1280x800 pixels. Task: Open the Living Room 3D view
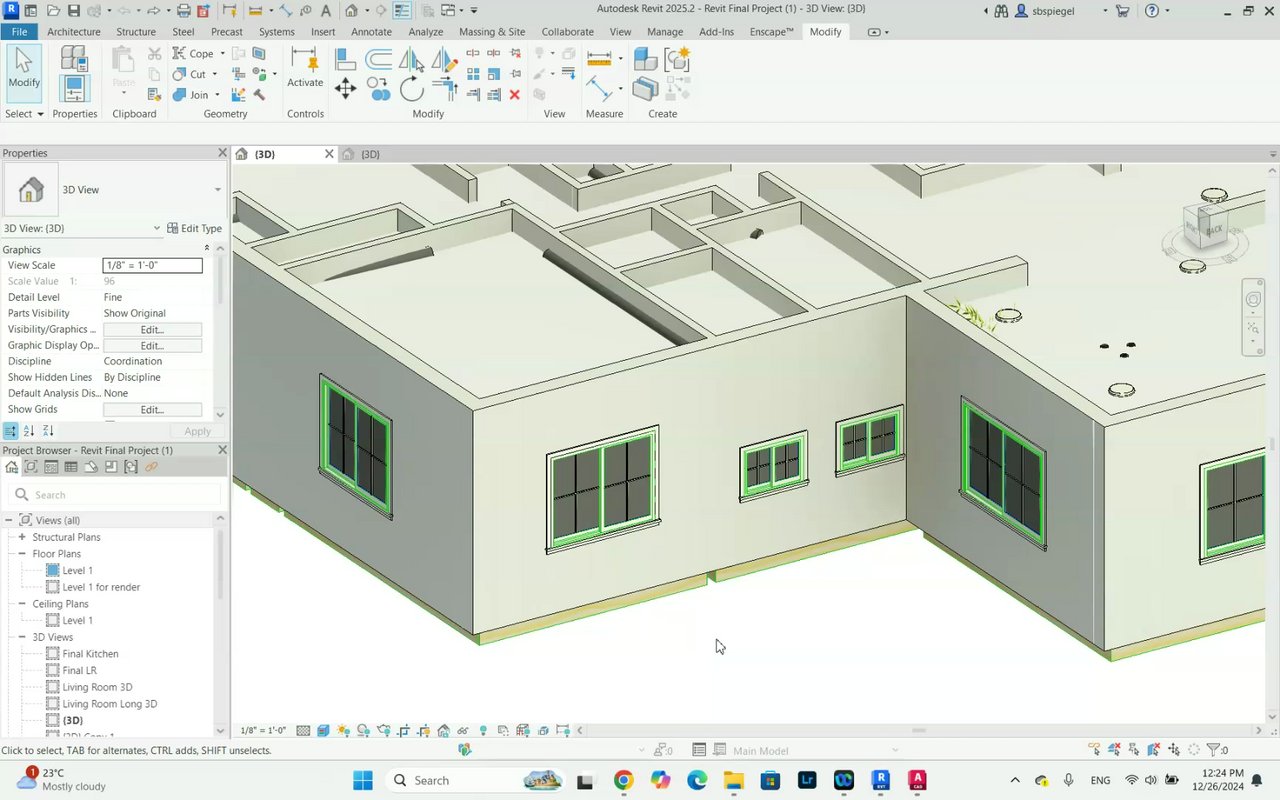[x=97, y=687]
